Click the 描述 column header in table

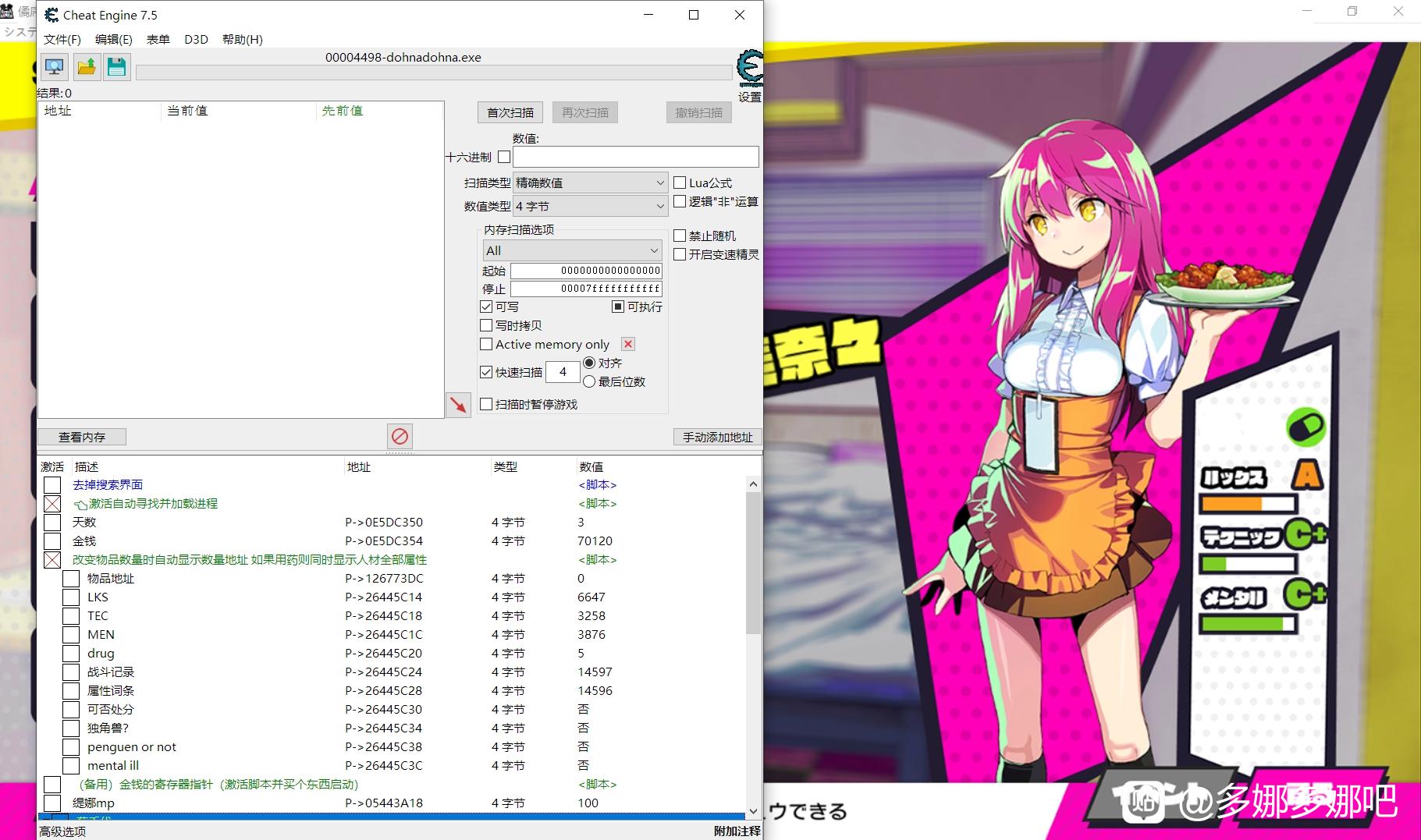click(87, 466)
